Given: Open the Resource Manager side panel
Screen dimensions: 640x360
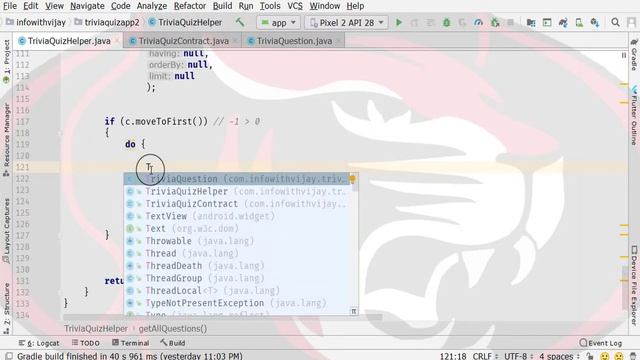Looking at the screenshot, I should (x=6, y=139).
